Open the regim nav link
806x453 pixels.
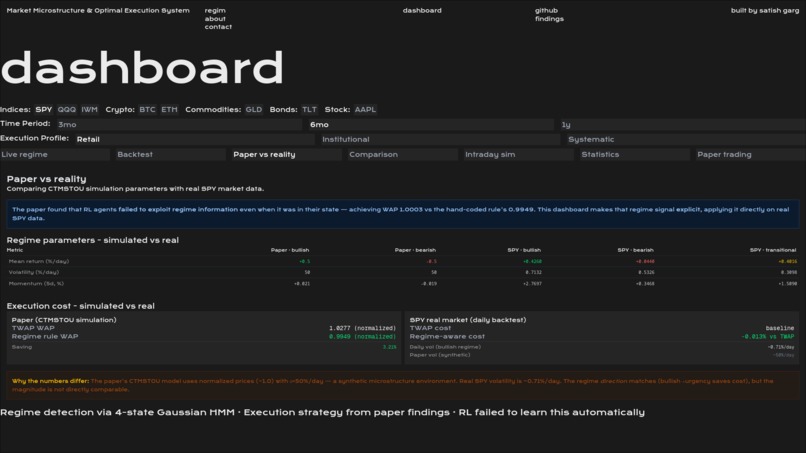click(x=215, y=10)
